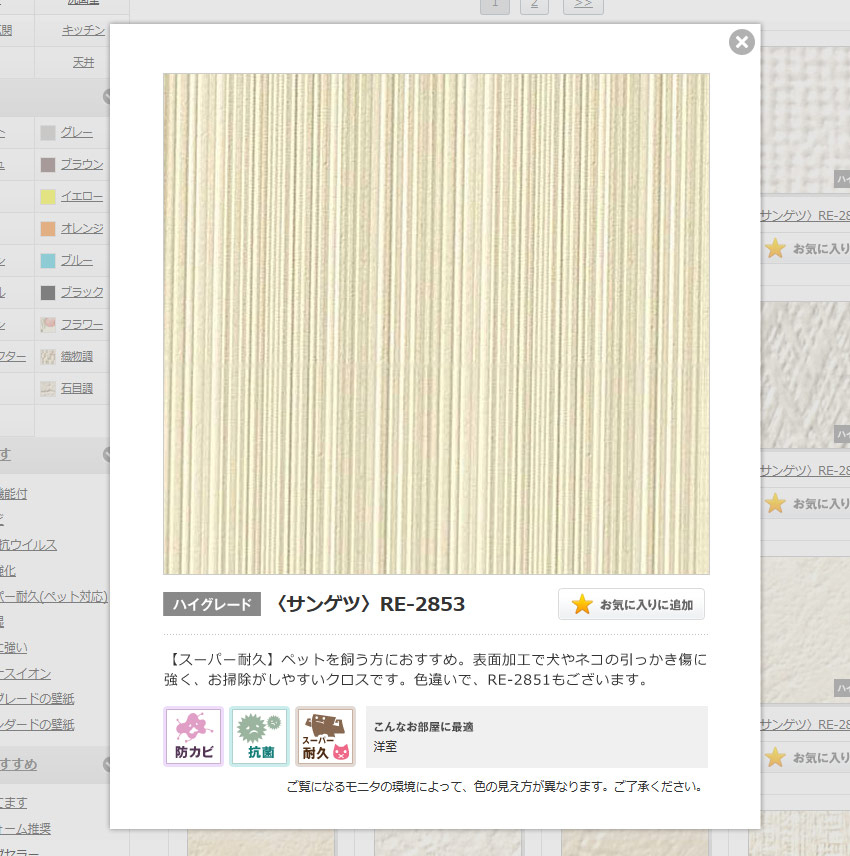The width and height of the screenshot is (850, 856).
Task: Add RE-2853 to favorites
Action: point(631,604)
